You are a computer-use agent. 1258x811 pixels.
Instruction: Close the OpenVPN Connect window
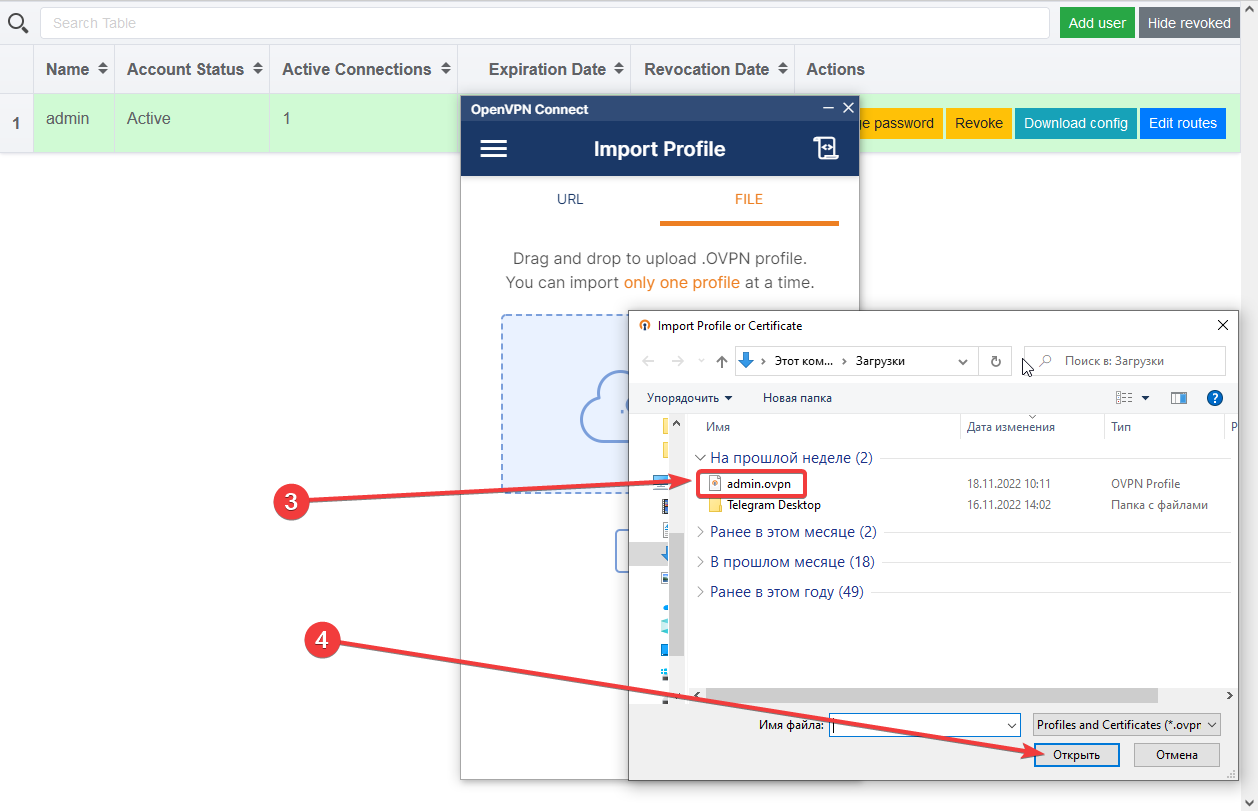click(x=849, y=108)
